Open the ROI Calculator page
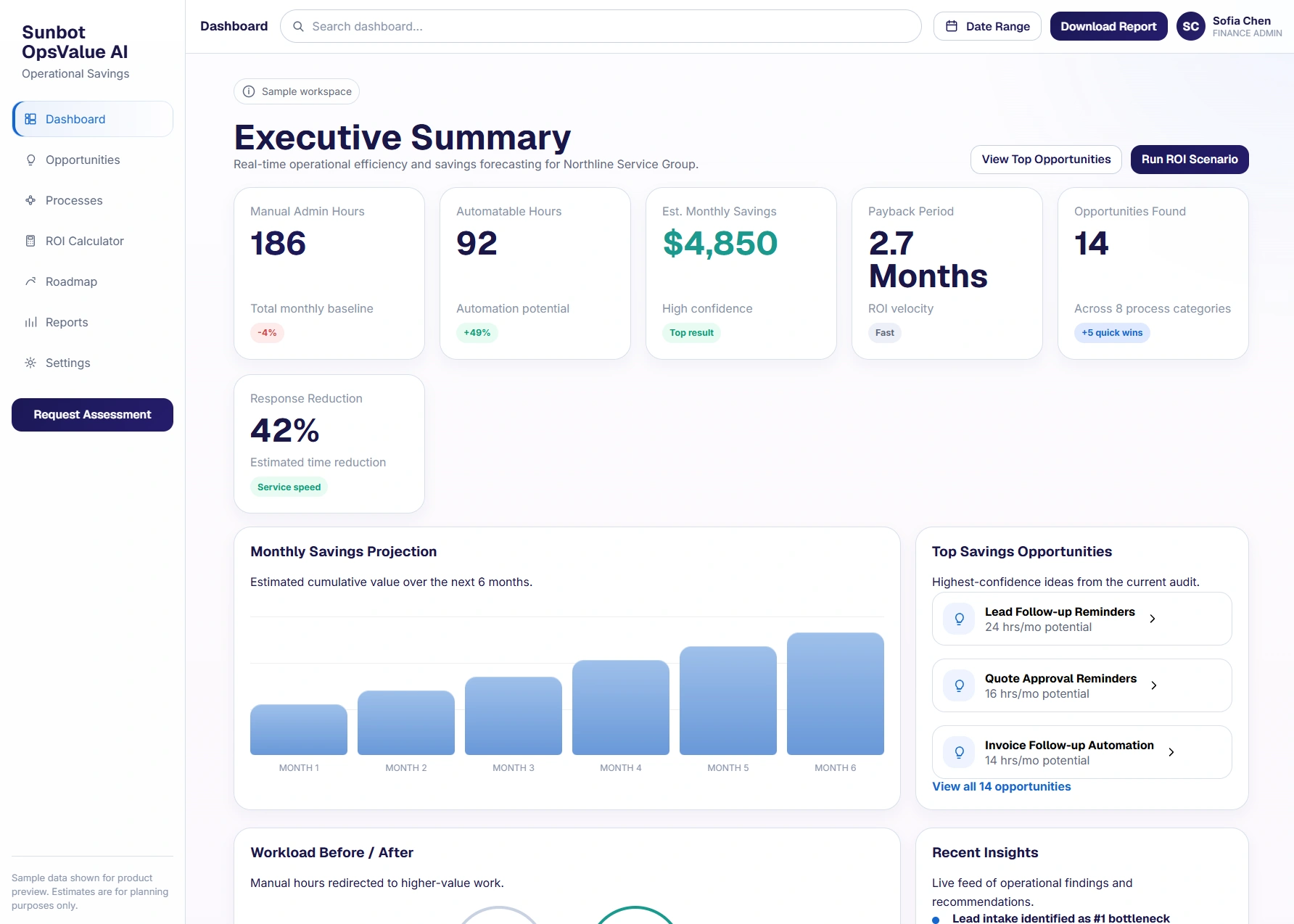Viewport: 1294px width, 924px height. coord(93,241)
